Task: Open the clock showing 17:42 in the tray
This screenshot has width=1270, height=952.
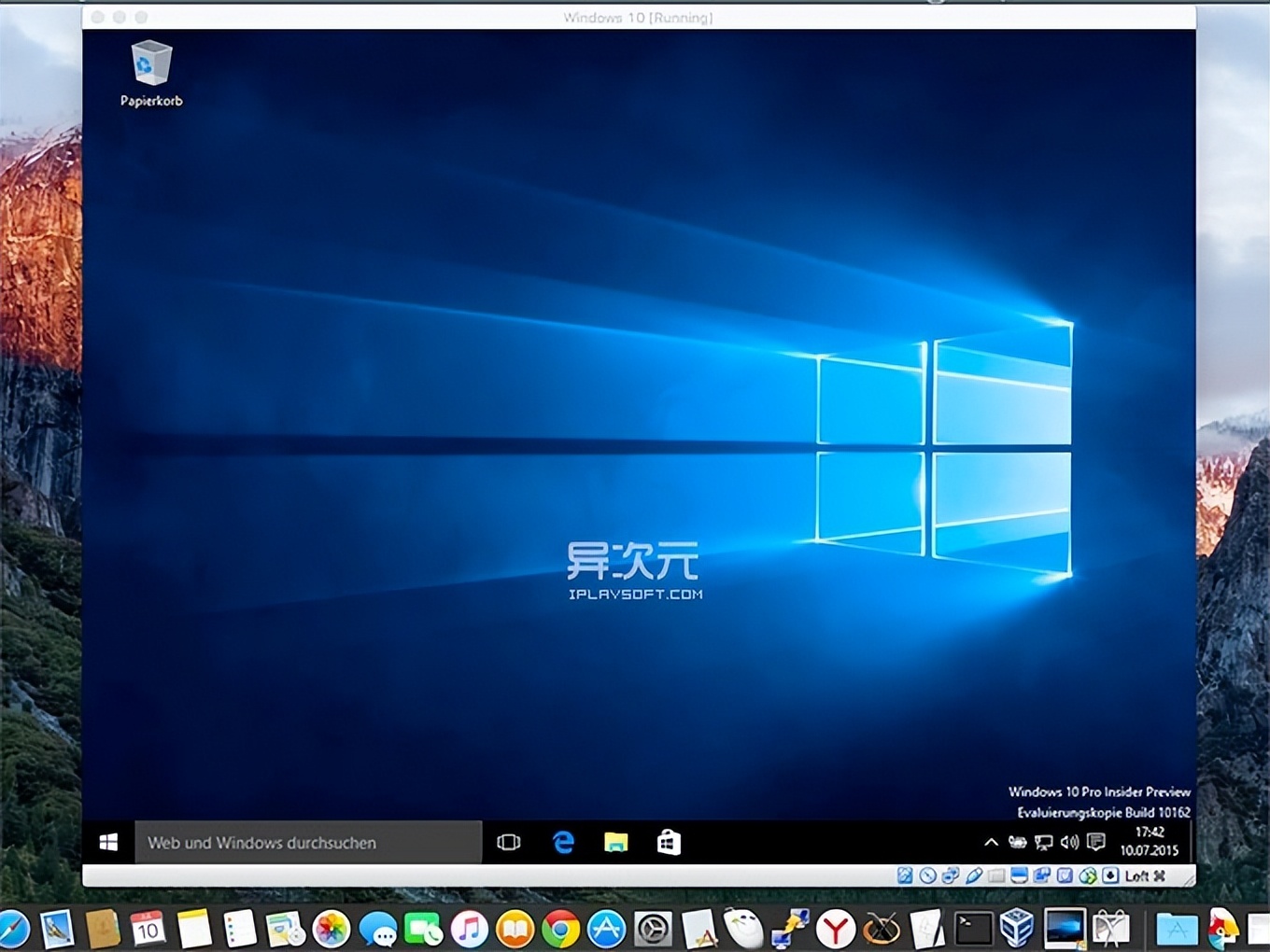Action: 1150,842
